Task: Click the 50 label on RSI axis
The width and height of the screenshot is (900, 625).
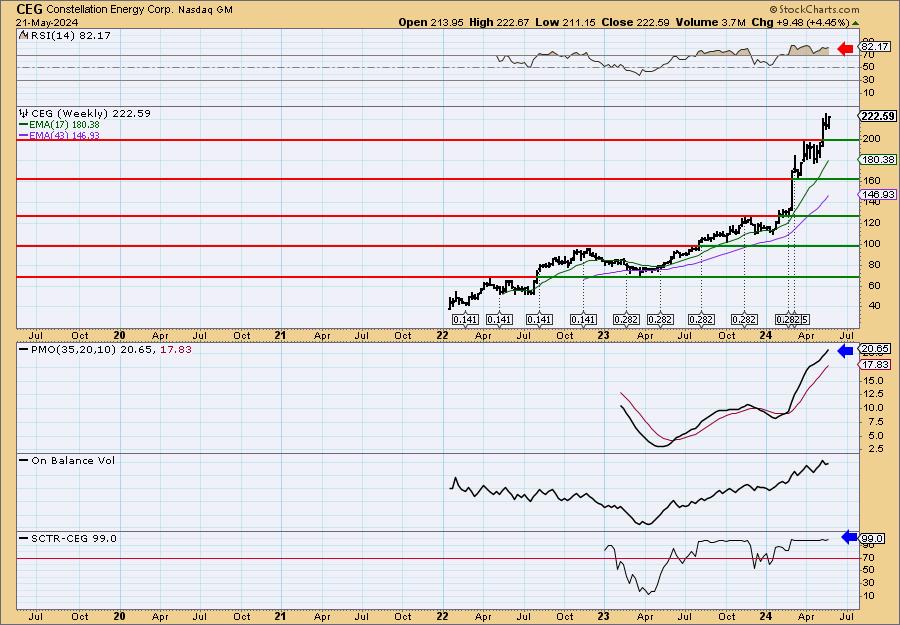Action: (x=868, y=67)
